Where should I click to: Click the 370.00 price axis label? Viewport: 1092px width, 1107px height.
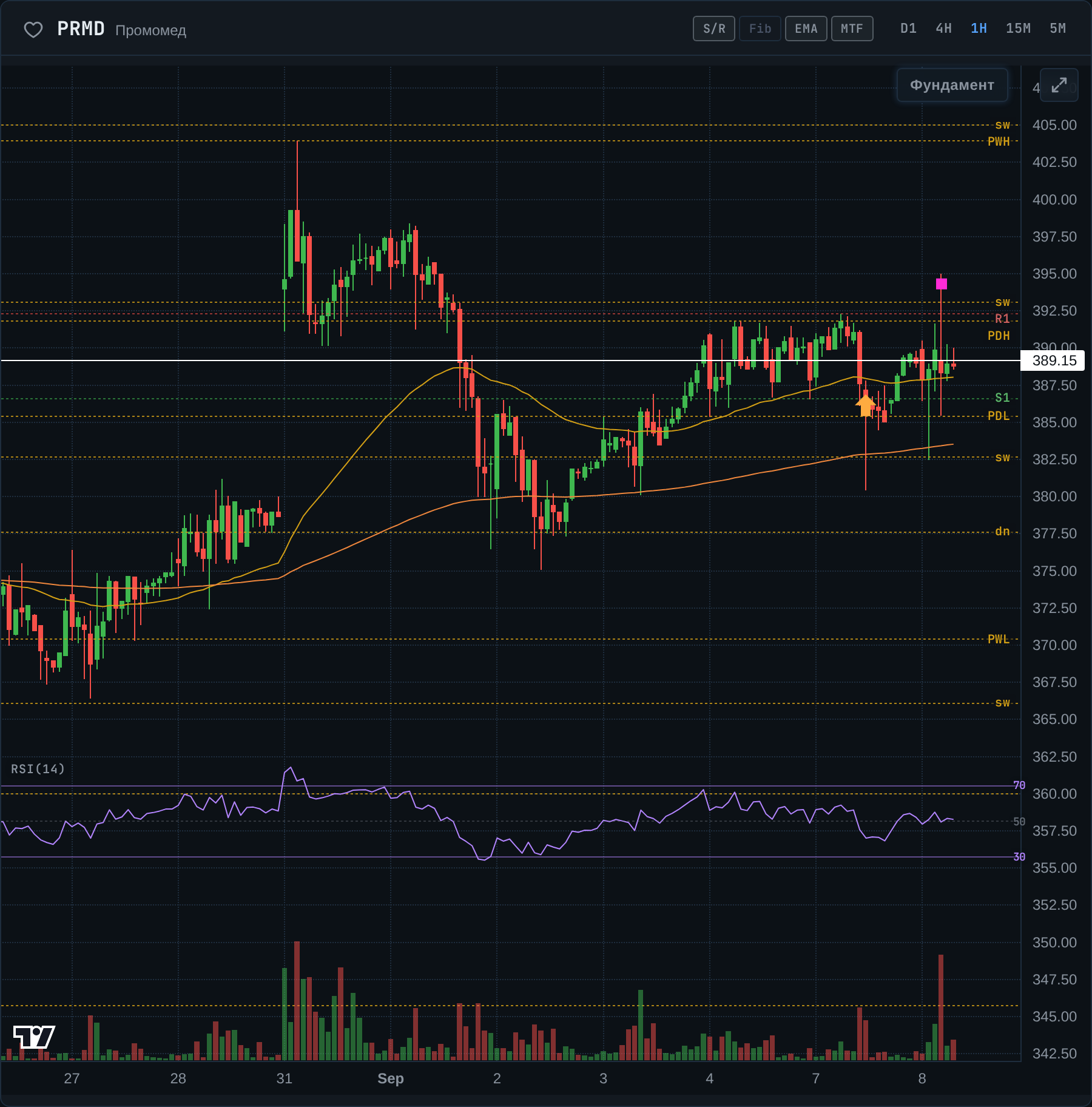[x=1055, y=645]
